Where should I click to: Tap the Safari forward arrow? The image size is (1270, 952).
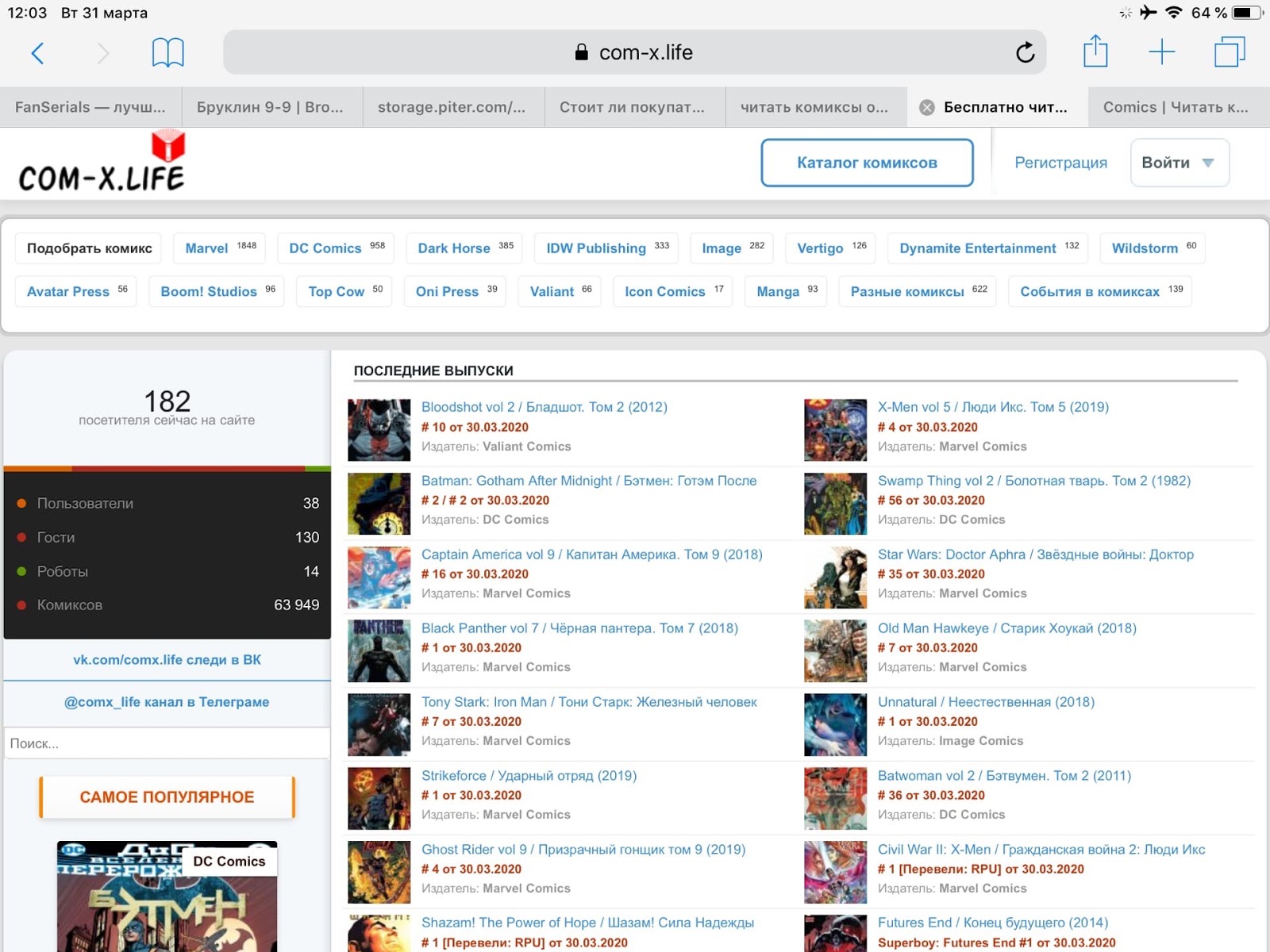point(102,53)
